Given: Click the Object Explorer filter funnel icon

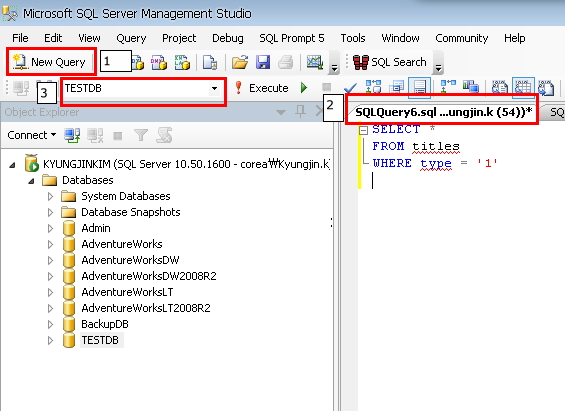Looking at the screenshot, I should tap(141, 135).
